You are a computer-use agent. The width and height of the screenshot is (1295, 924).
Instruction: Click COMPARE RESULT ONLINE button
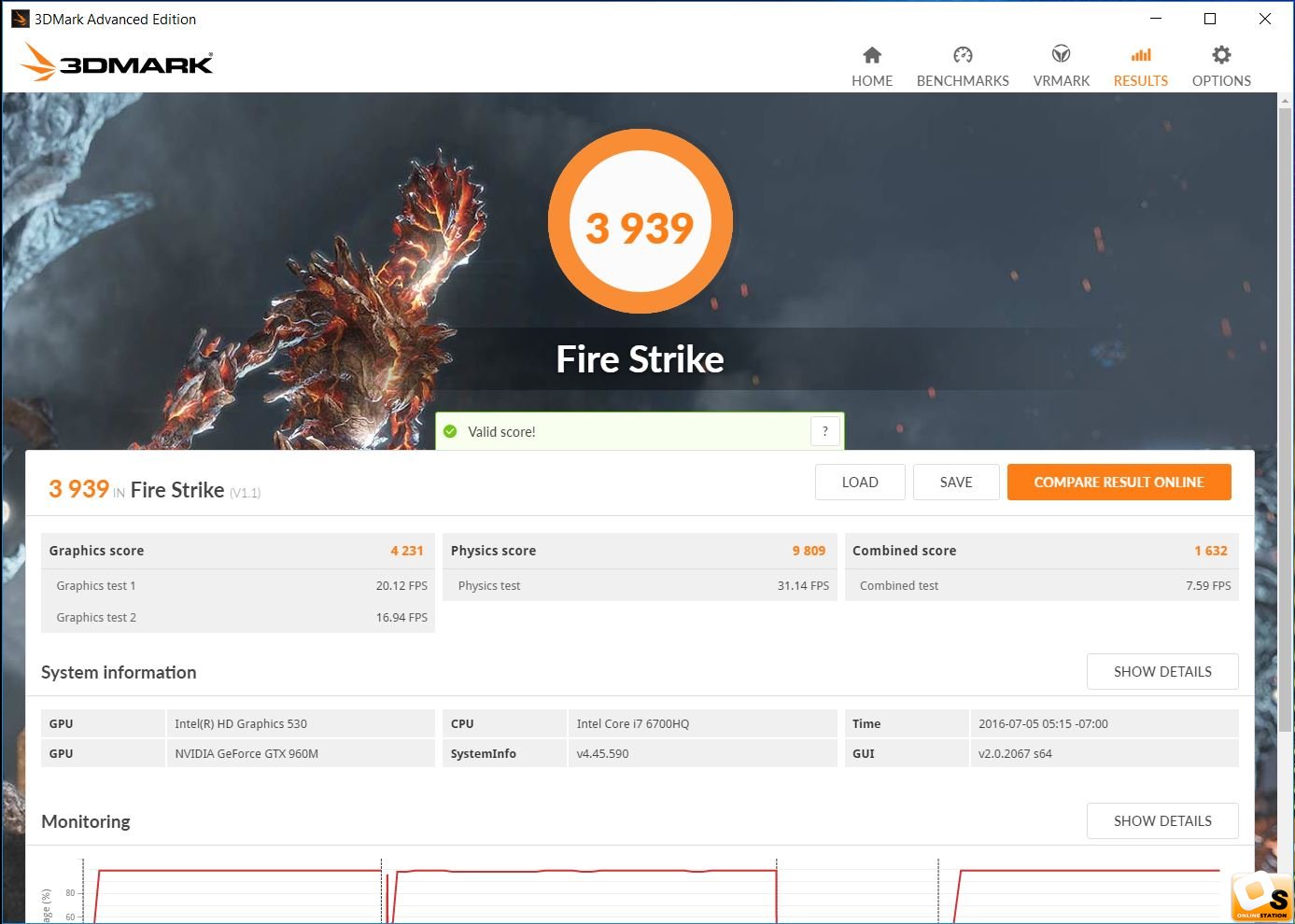(1119, 483)
